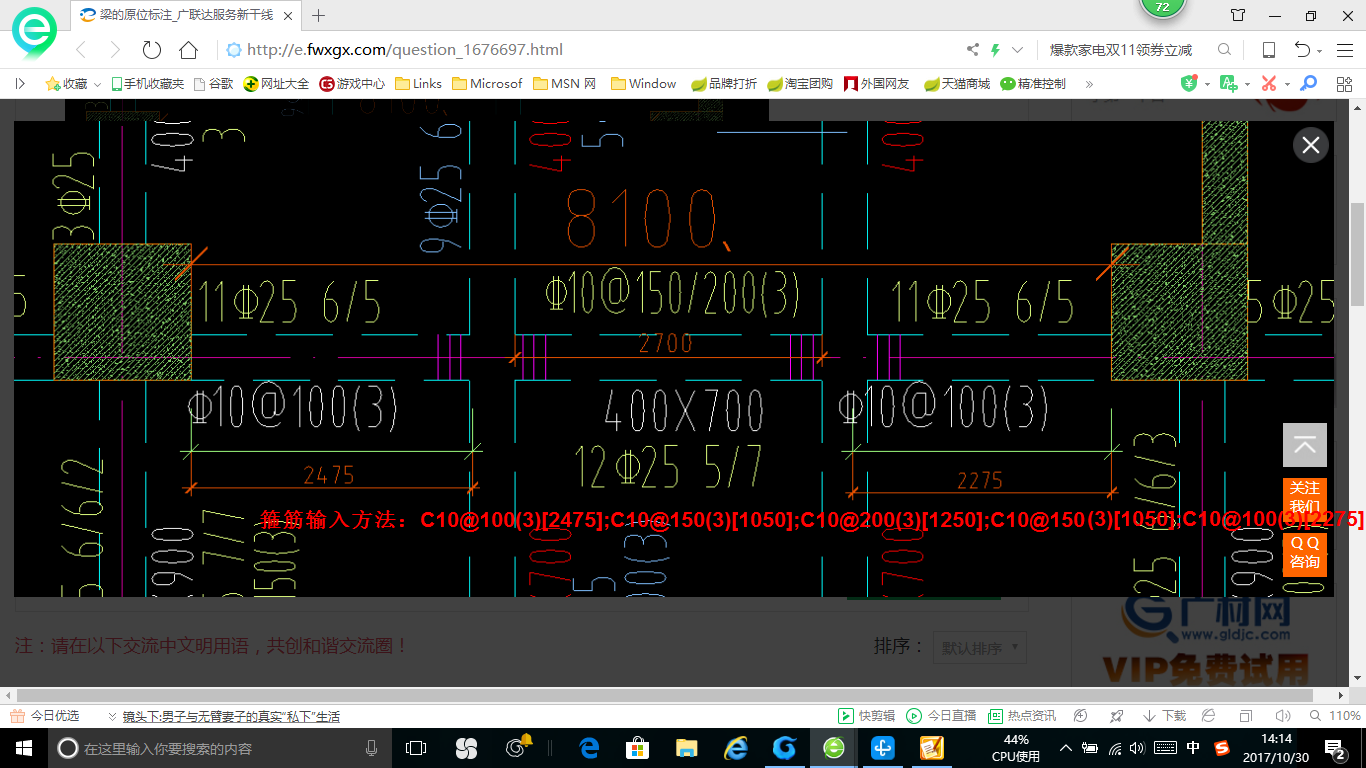Screen dimensions: 1366x768
Task: Open Task View in the taskbar
Action: (416, 748)
